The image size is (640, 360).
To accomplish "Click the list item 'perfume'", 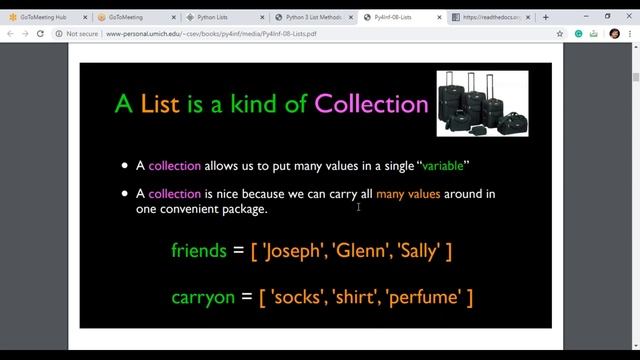I will [x=425, y=298].
